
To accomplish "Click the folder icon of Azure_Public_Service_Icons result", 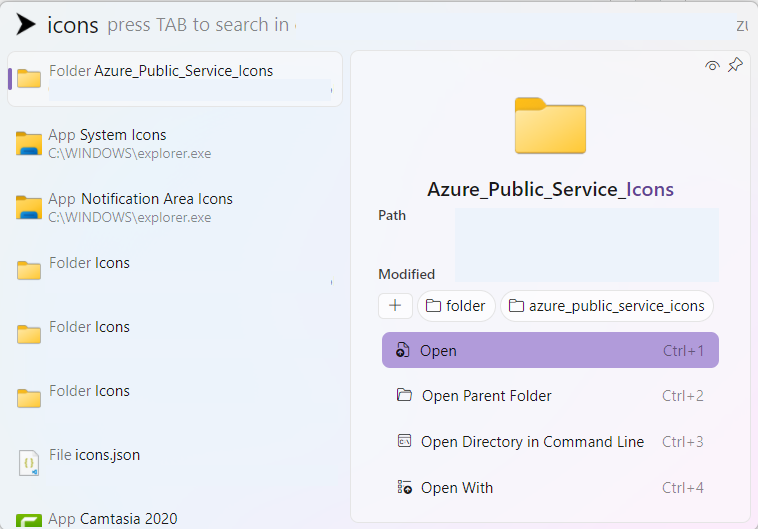I will pos(29,78).
